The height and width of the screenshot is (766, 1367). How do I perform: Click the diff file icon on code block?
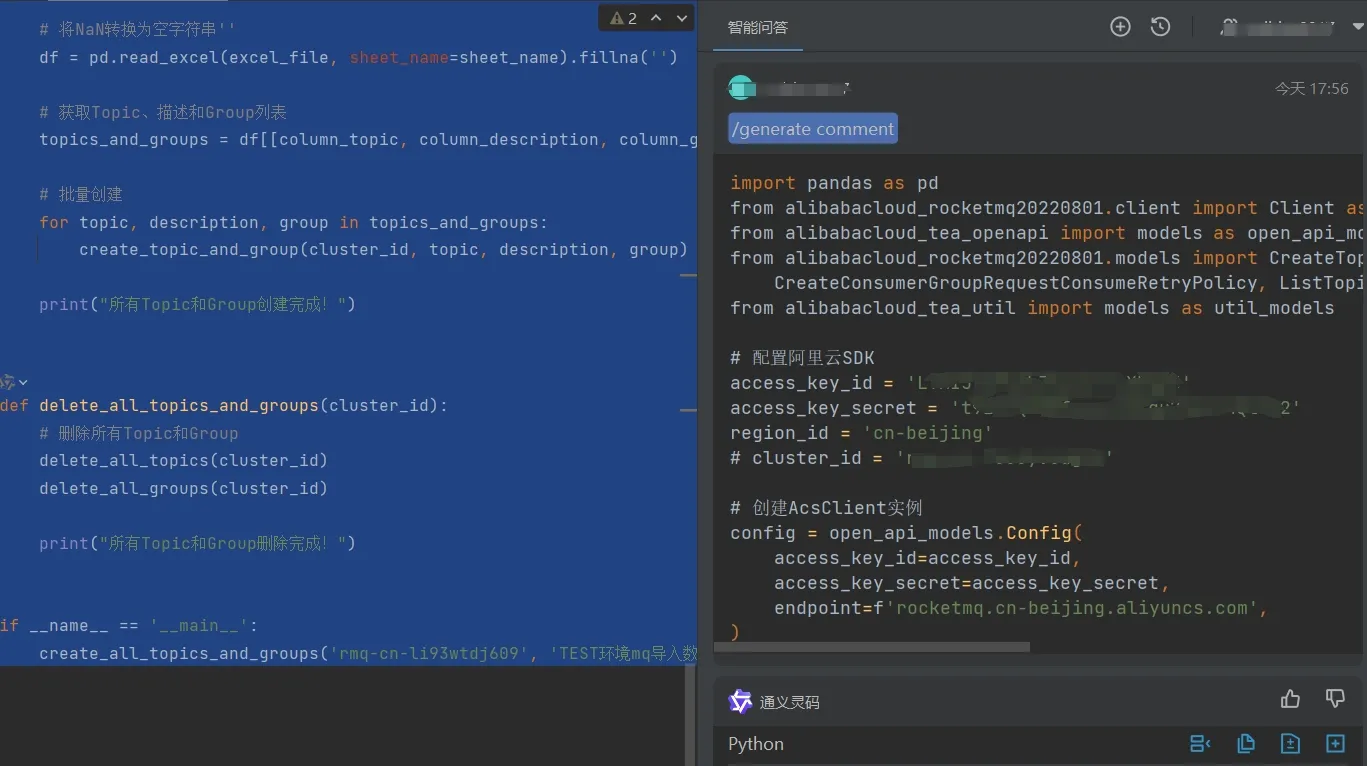pyautogui.click(x=1290, y=744)
